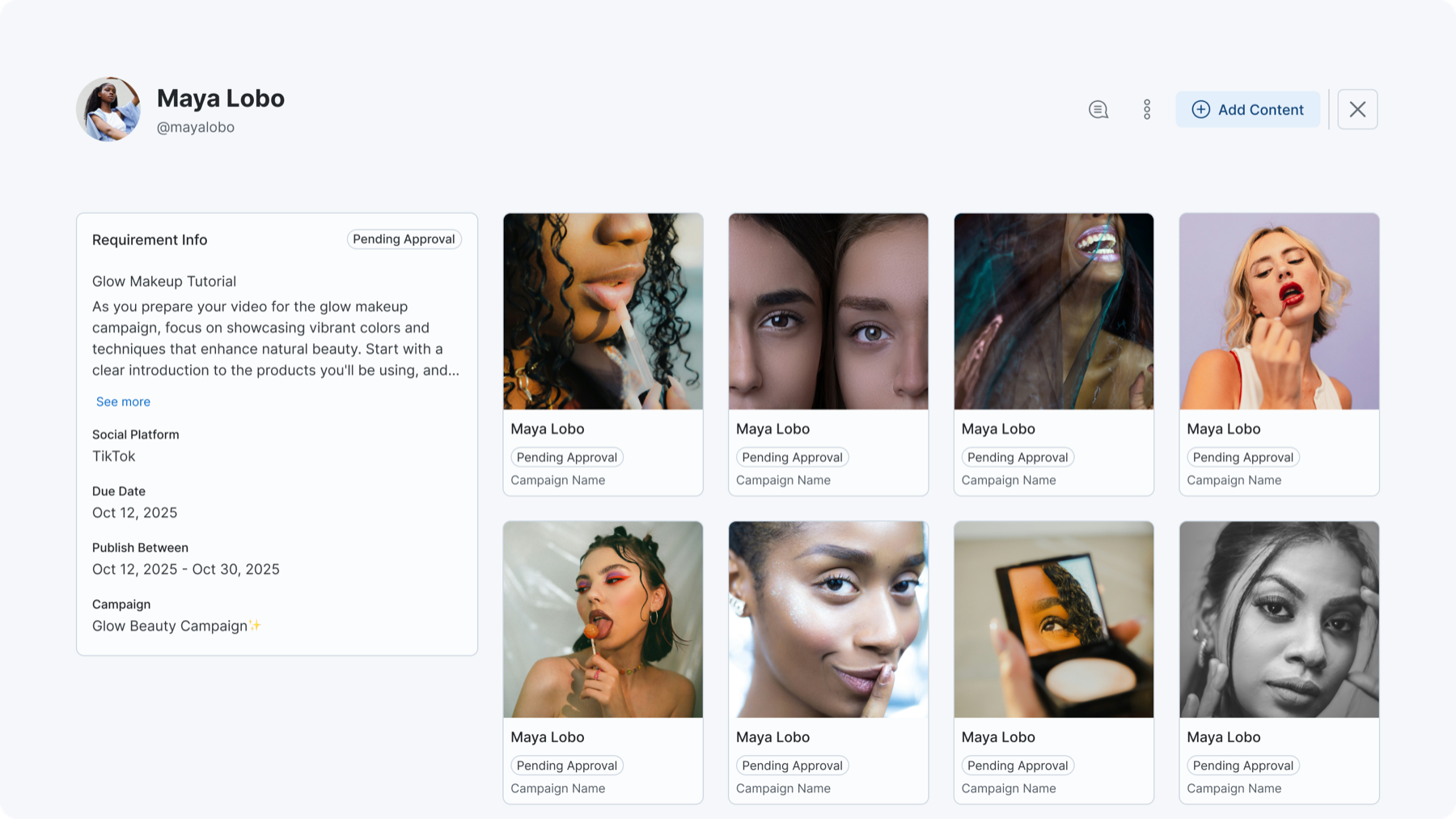Click Maya Lobo's profile avatar
The height and width of the screenshot is (819, 1456).
[108, 109]
